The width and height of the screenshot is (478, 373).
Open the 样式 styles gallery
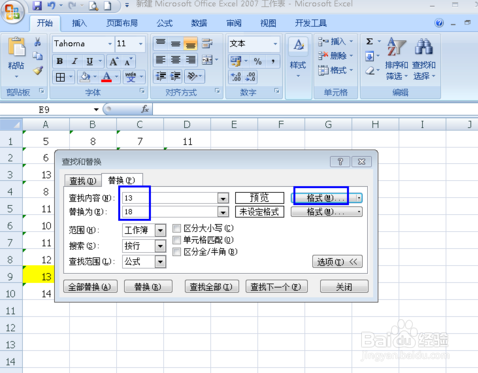coord(298,57)
